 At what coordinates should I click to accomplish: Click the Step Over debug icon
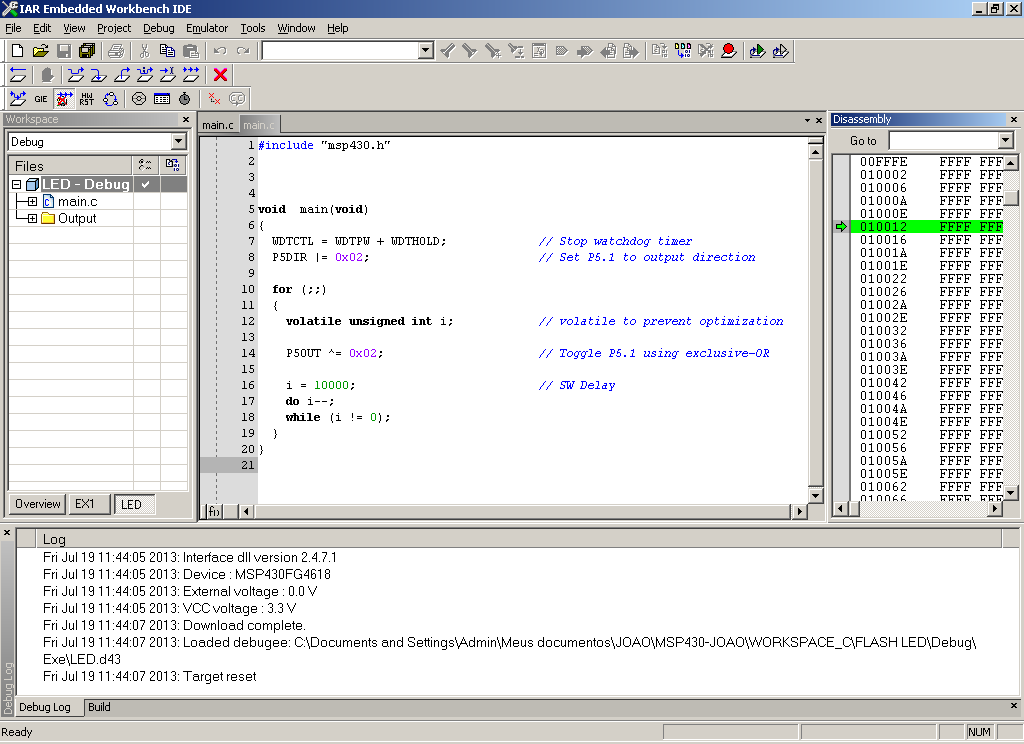(76, 75)
